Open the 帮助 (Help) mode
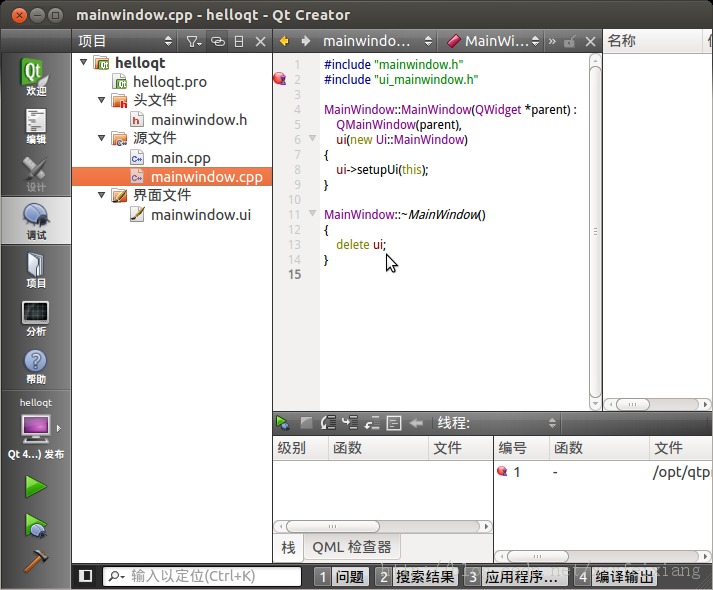This screenshot has height=590, width=713. (35, 366)
